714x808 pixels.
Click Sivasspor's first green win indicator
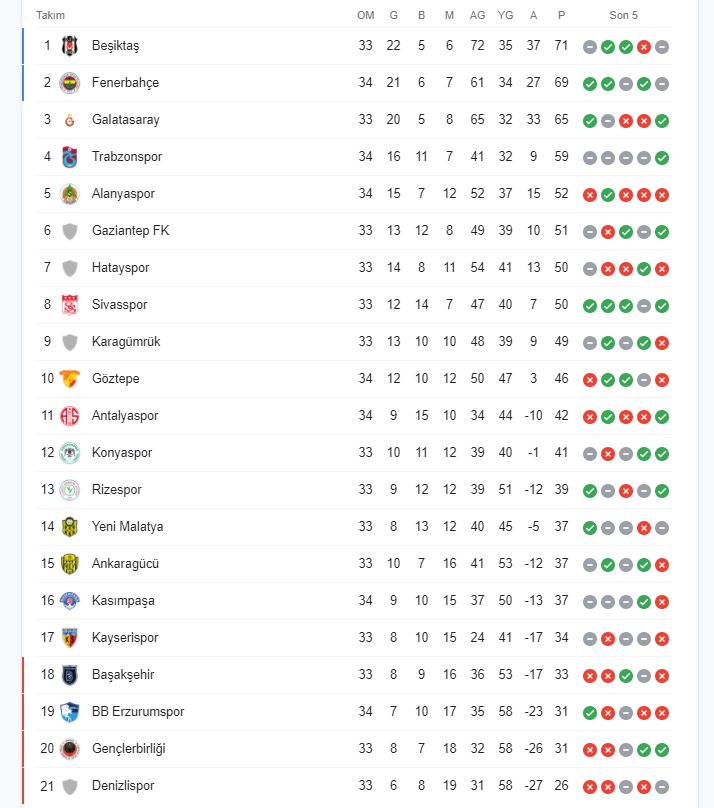(x=590, y=306)
